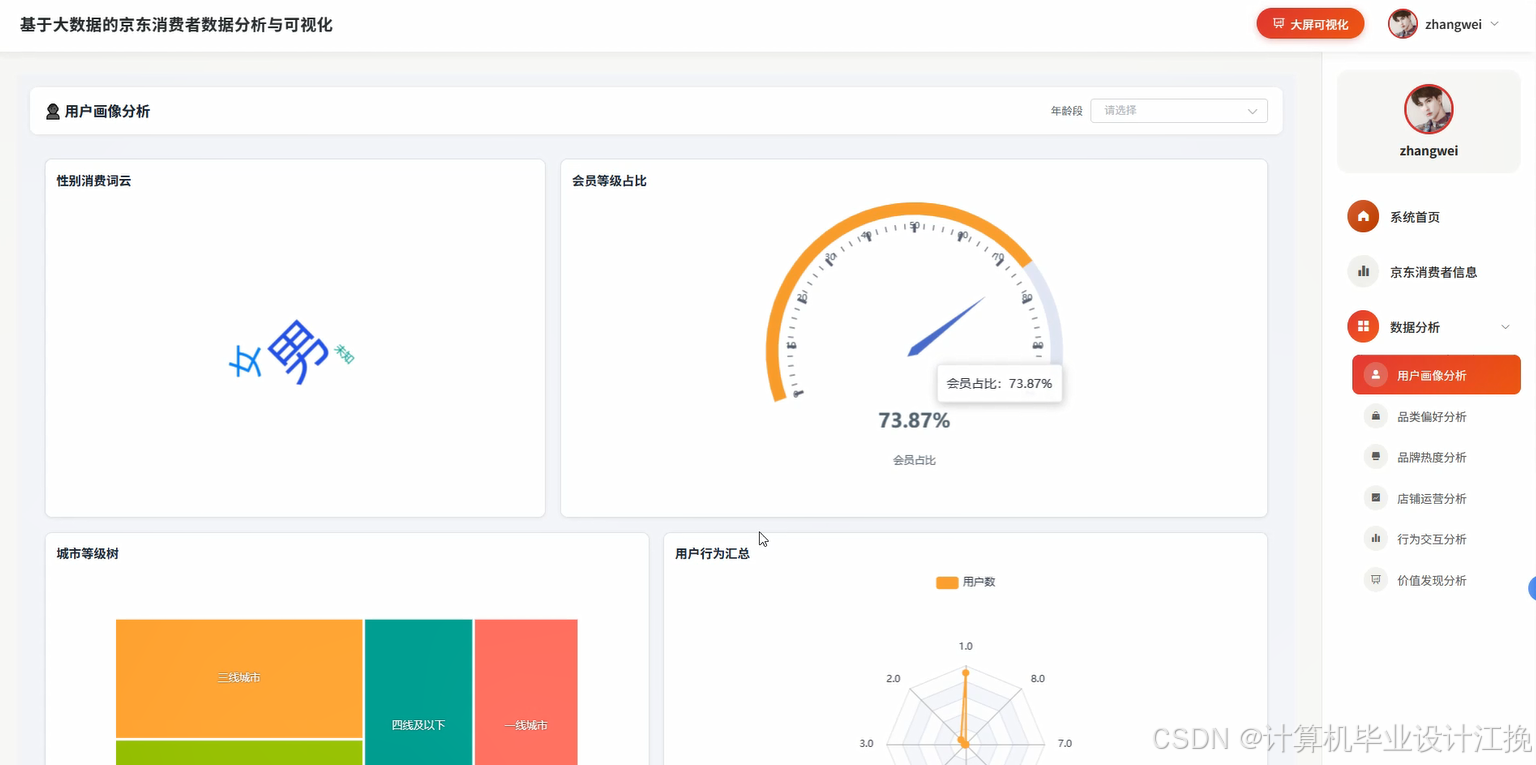Click the 性别消费词云 card title
Screen dimensions: 1536x765
pos(94,181)
